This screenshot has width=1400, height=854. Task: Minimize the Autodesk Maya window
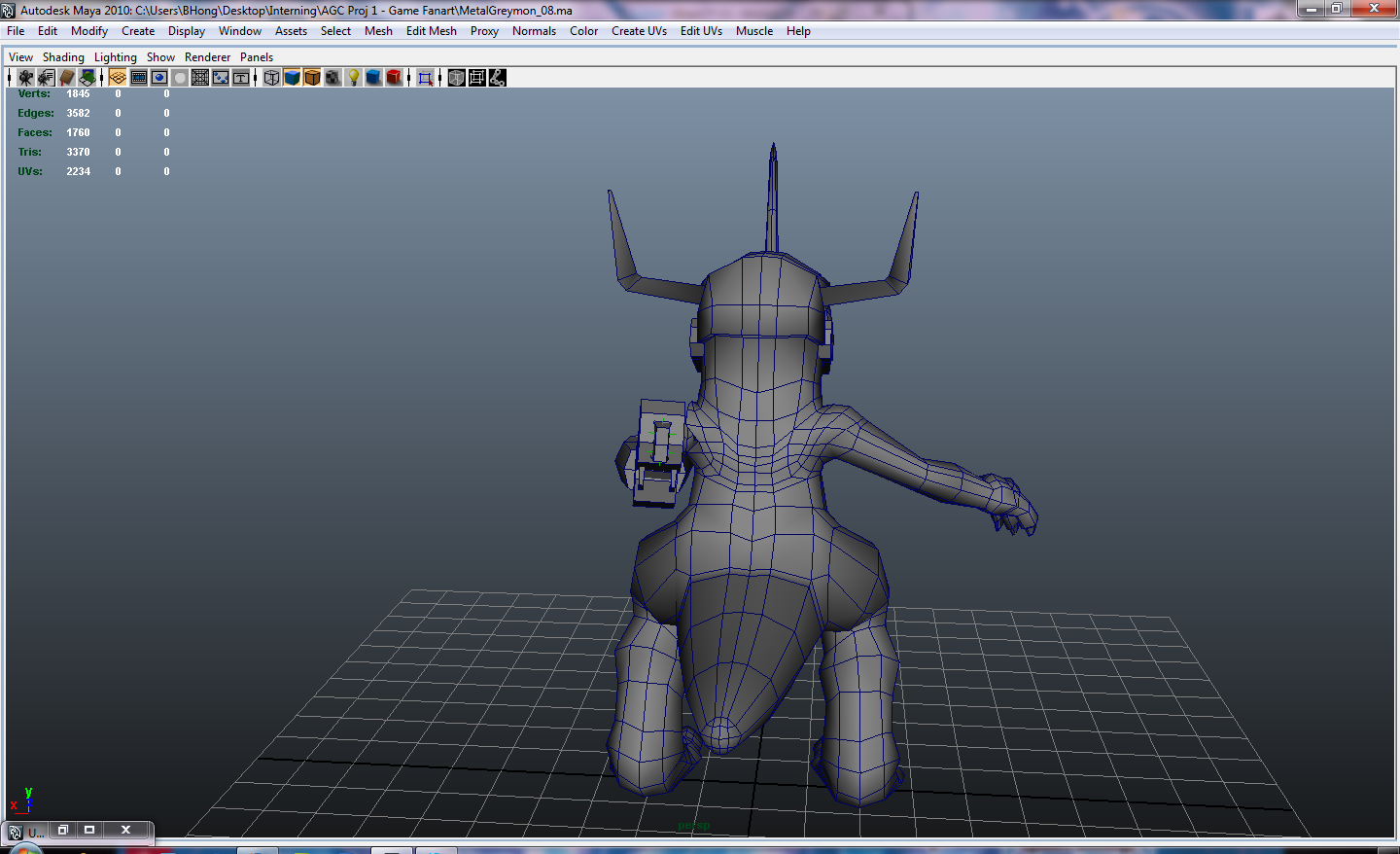point(1311,9)
